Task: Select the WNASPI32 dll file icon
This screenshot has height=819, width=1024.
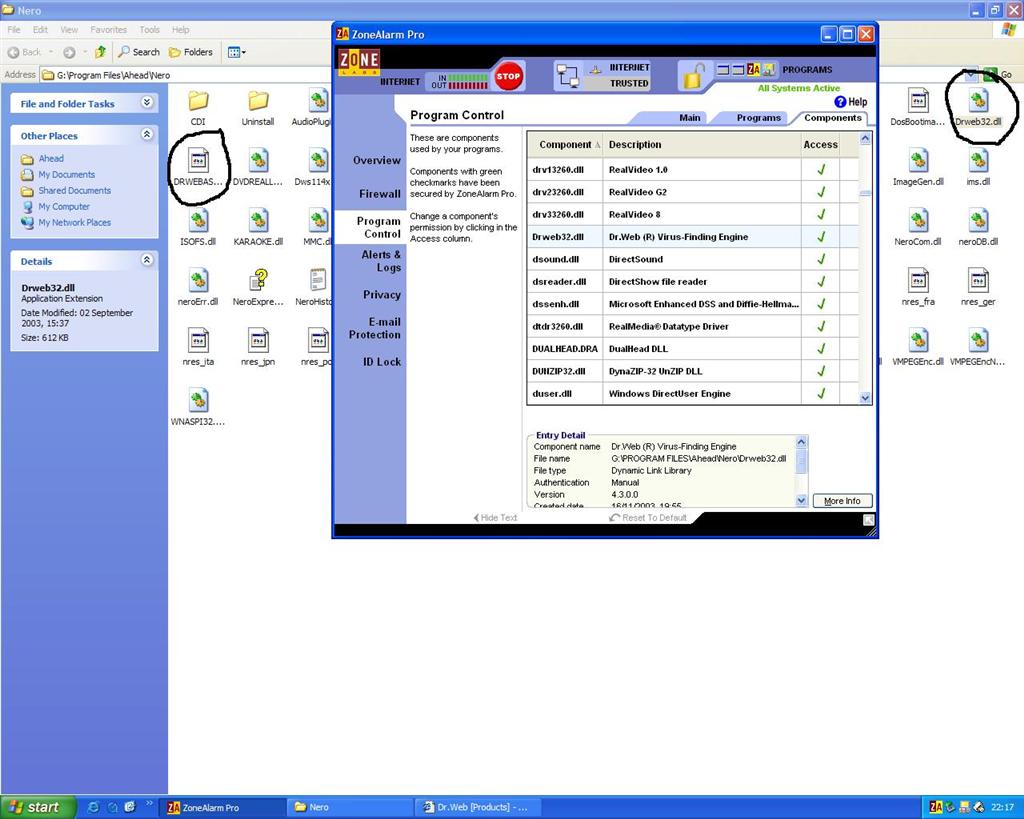Action: click(x=198, y=401)
